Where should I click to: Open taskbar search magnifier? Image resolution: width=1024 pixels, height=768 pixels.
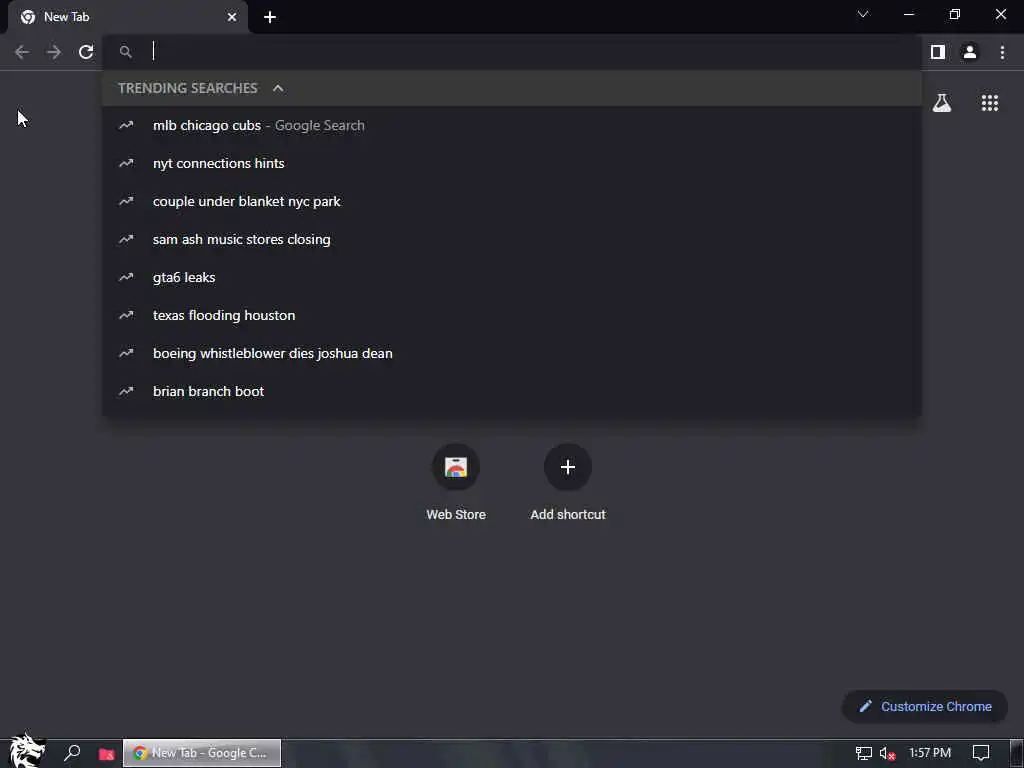pyautogui.click(x=72, y=753)
